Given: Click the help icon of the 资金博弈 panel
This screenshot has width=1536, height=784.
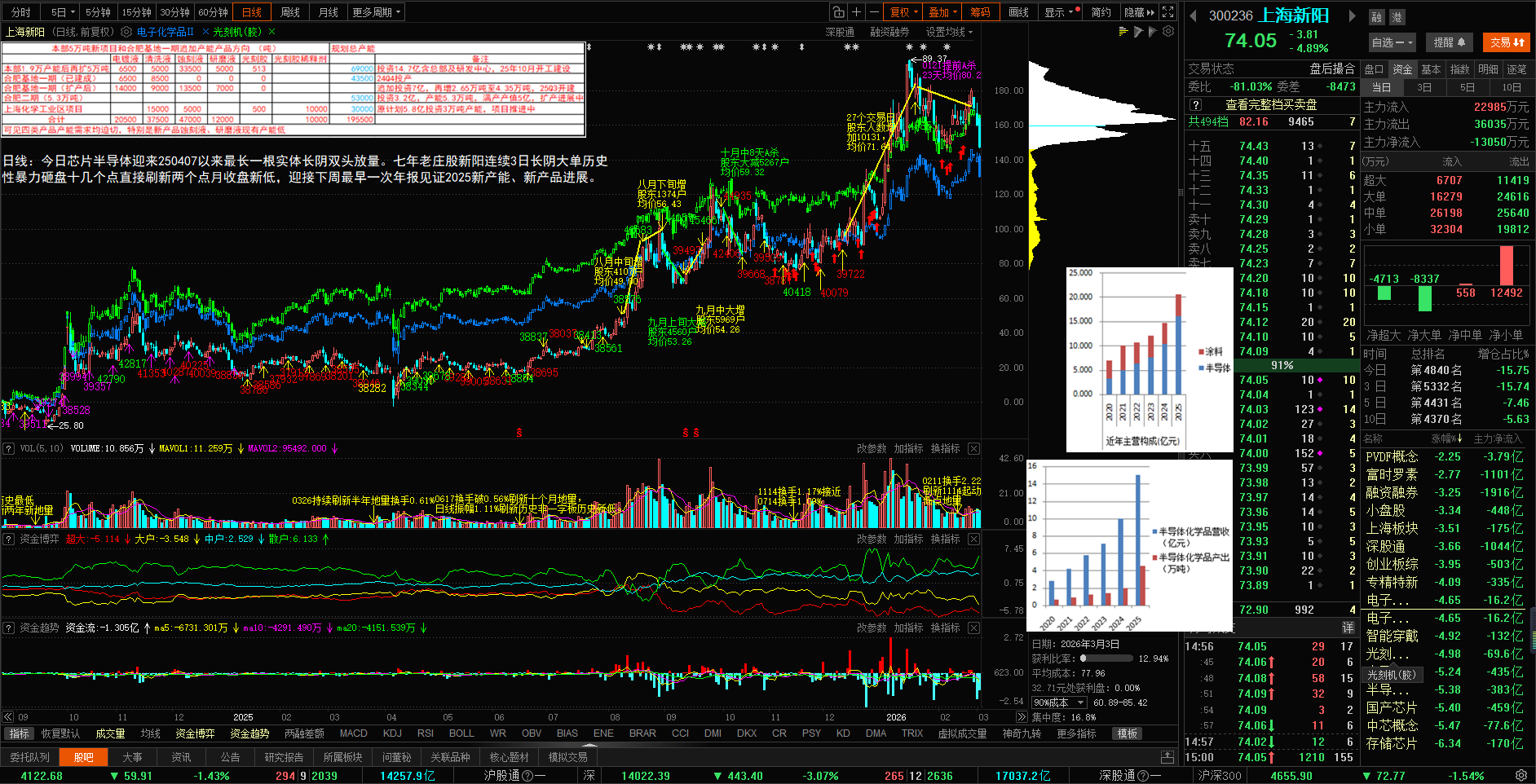Looking at the screenshot, I should [9, 539].
